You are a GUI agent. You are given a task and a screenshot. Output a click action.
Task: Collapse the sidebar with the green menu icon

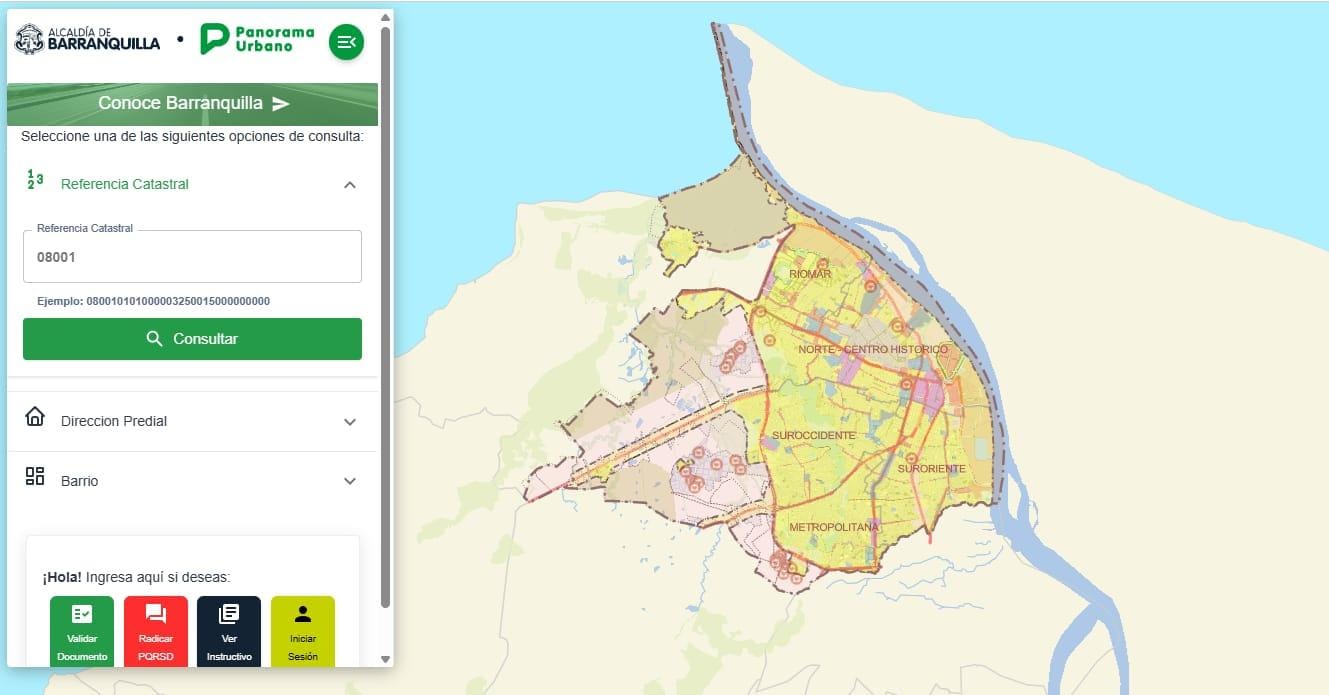pos(346,42)
